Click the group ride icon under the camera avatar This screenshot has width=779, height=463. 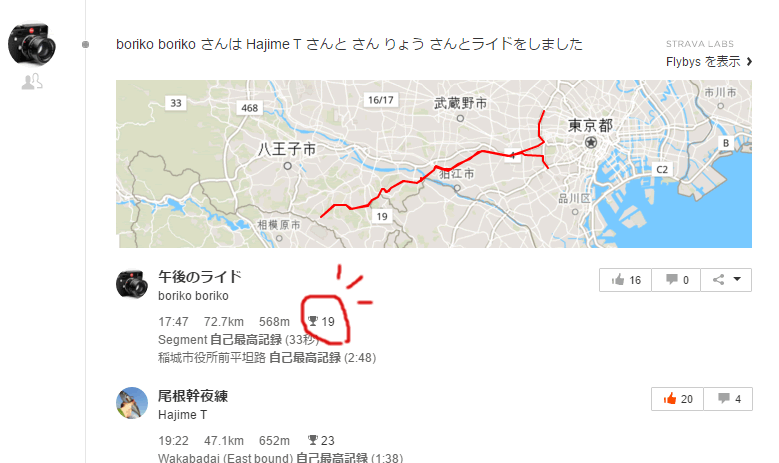tap(32, 81)
